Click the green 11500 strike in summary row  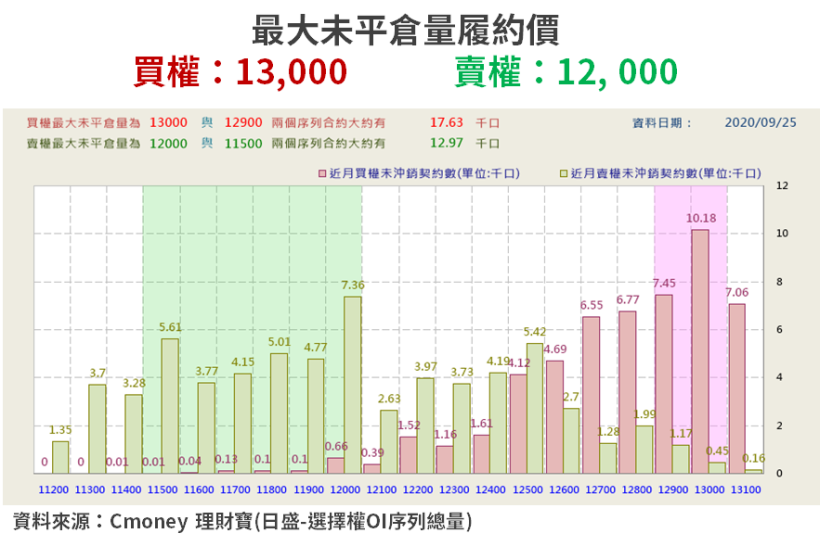[x=243, y=143]
